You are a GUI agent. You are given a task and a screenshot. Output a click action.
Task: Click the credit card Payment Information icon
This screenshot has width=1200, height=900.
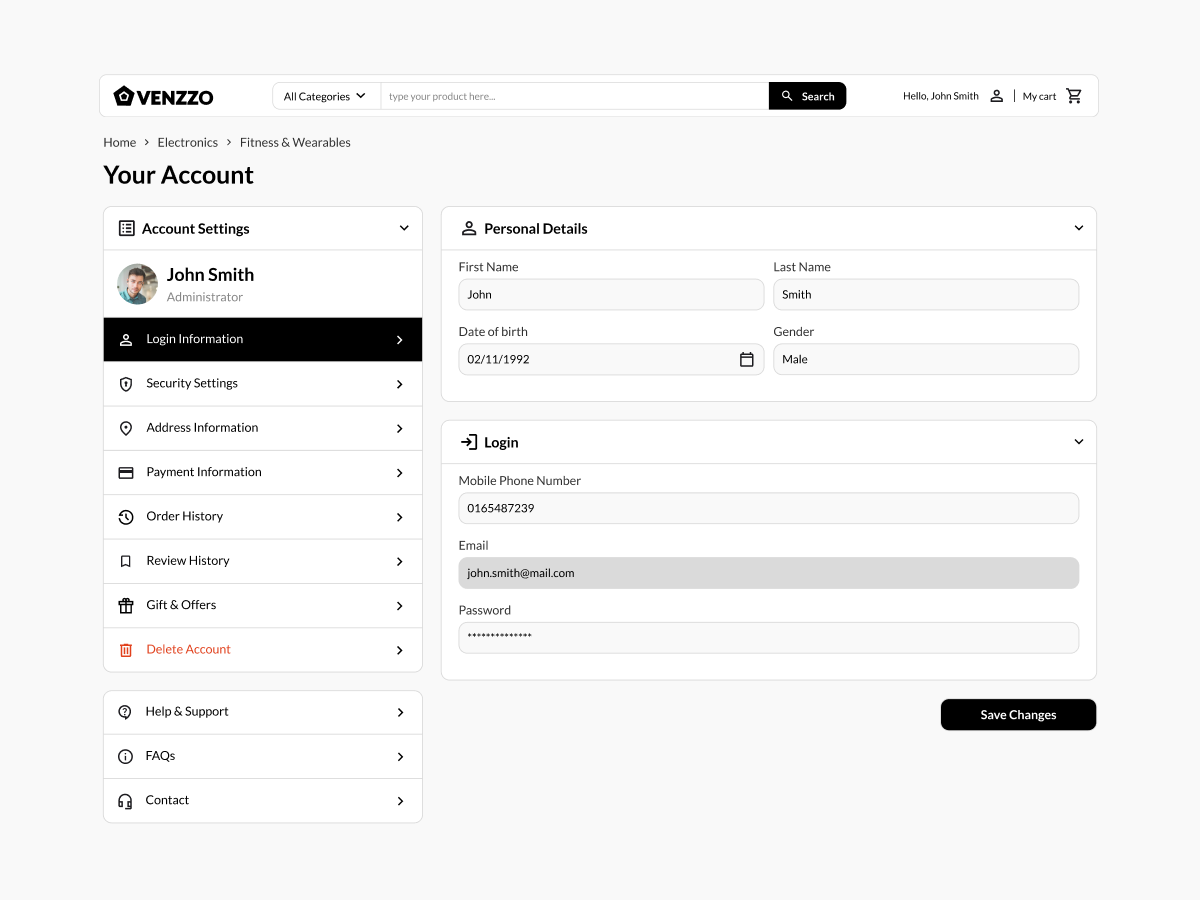126,473
